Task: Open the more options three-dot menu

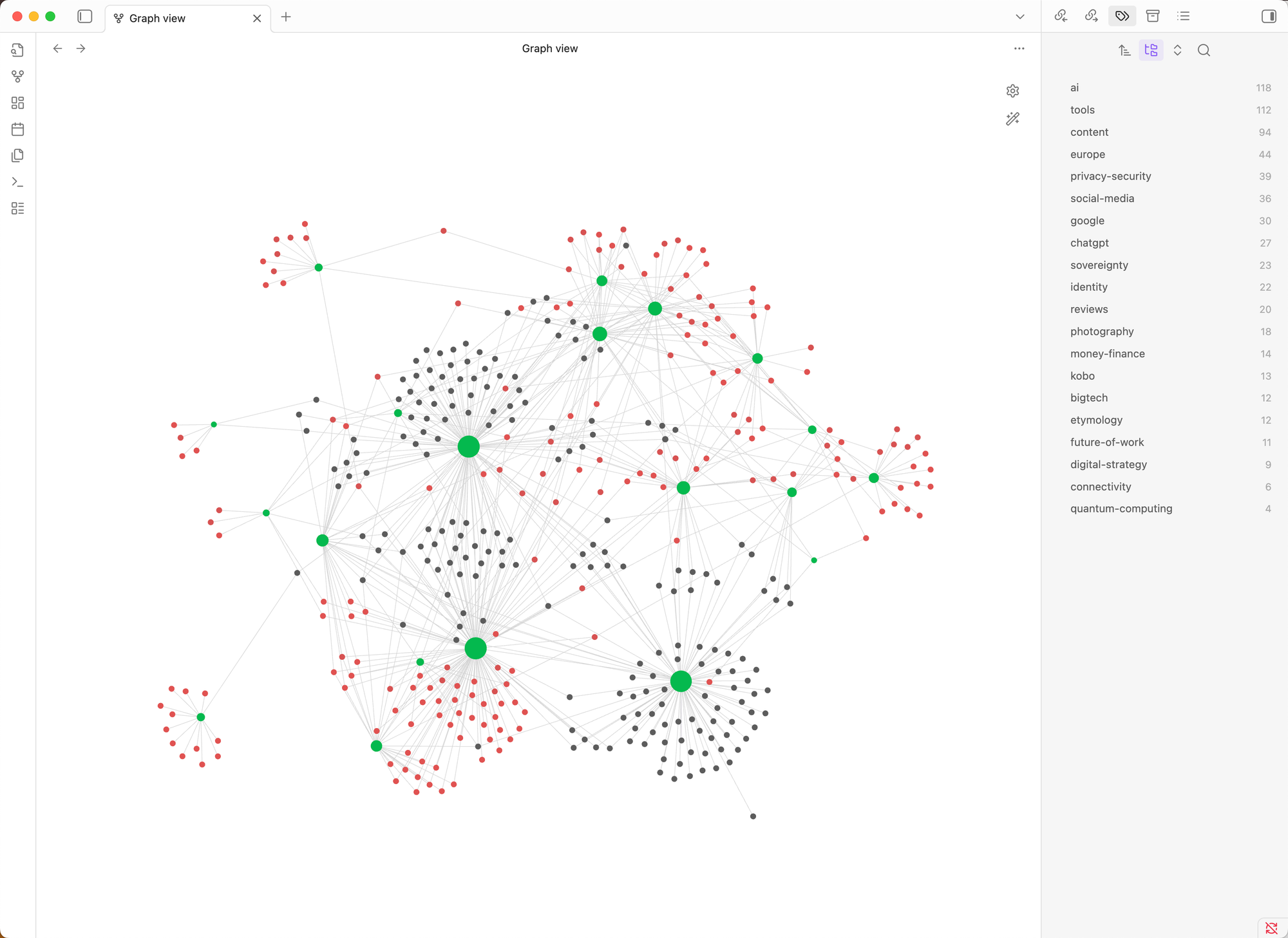Action: click(x=1019, y=48)
